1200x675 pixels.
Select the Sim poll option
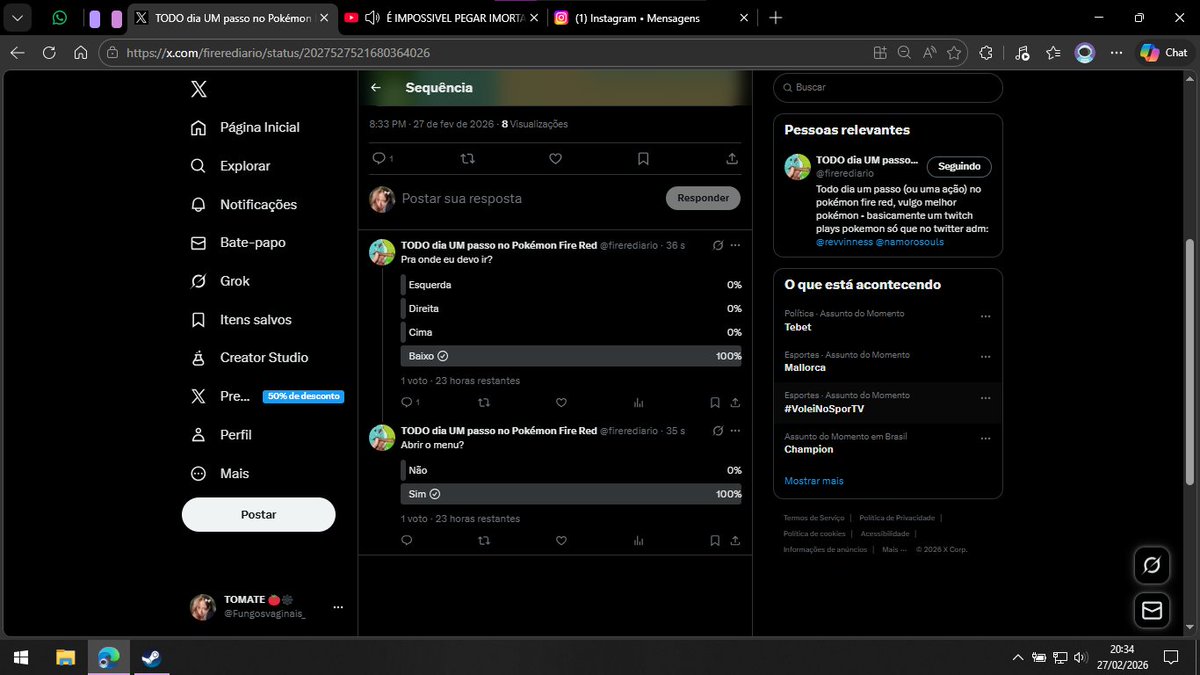pos(571,494)
